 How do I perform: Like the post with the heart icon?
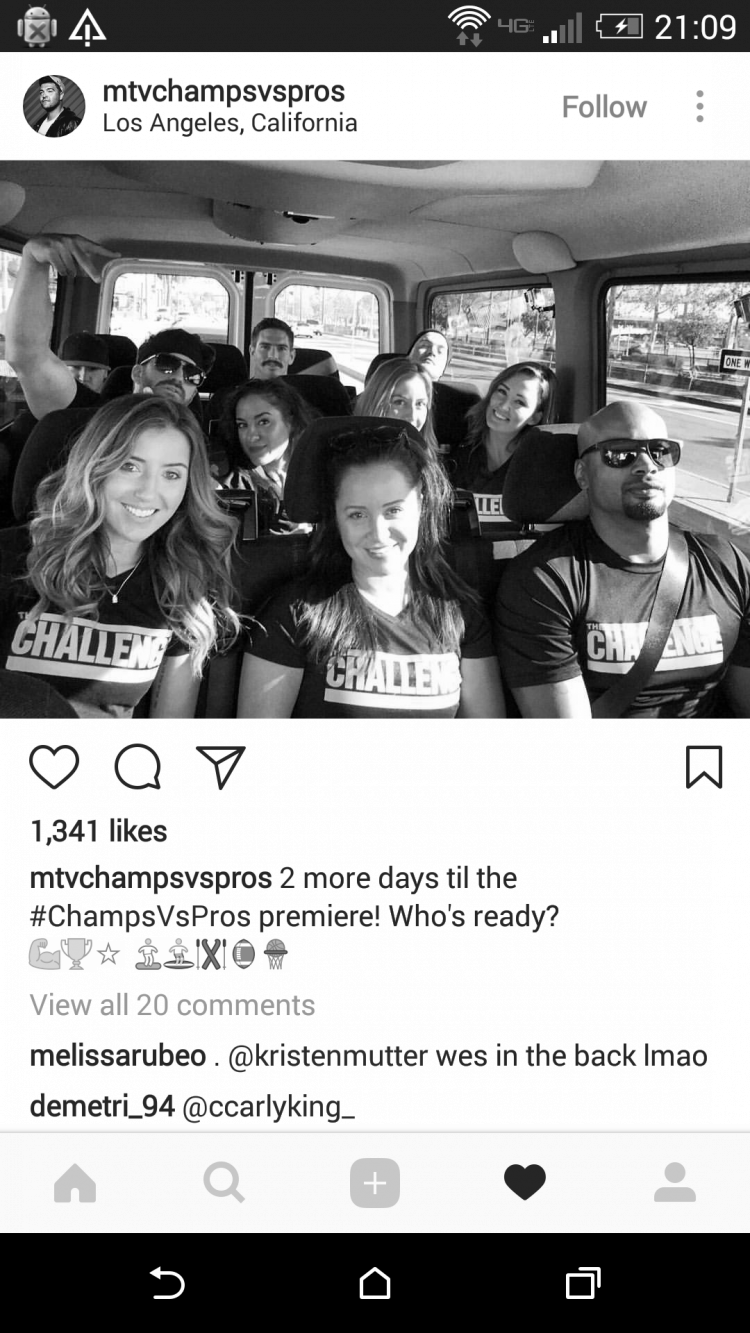click(54, 767)
